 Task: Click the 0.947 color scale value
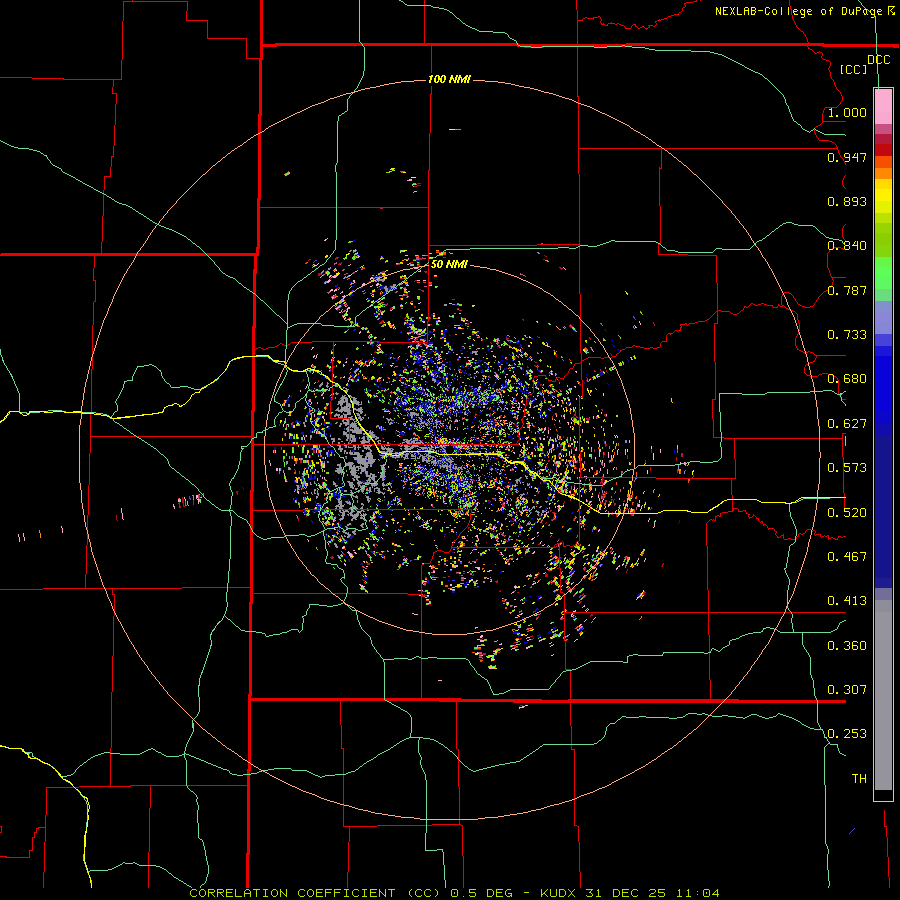click(847, 157)
